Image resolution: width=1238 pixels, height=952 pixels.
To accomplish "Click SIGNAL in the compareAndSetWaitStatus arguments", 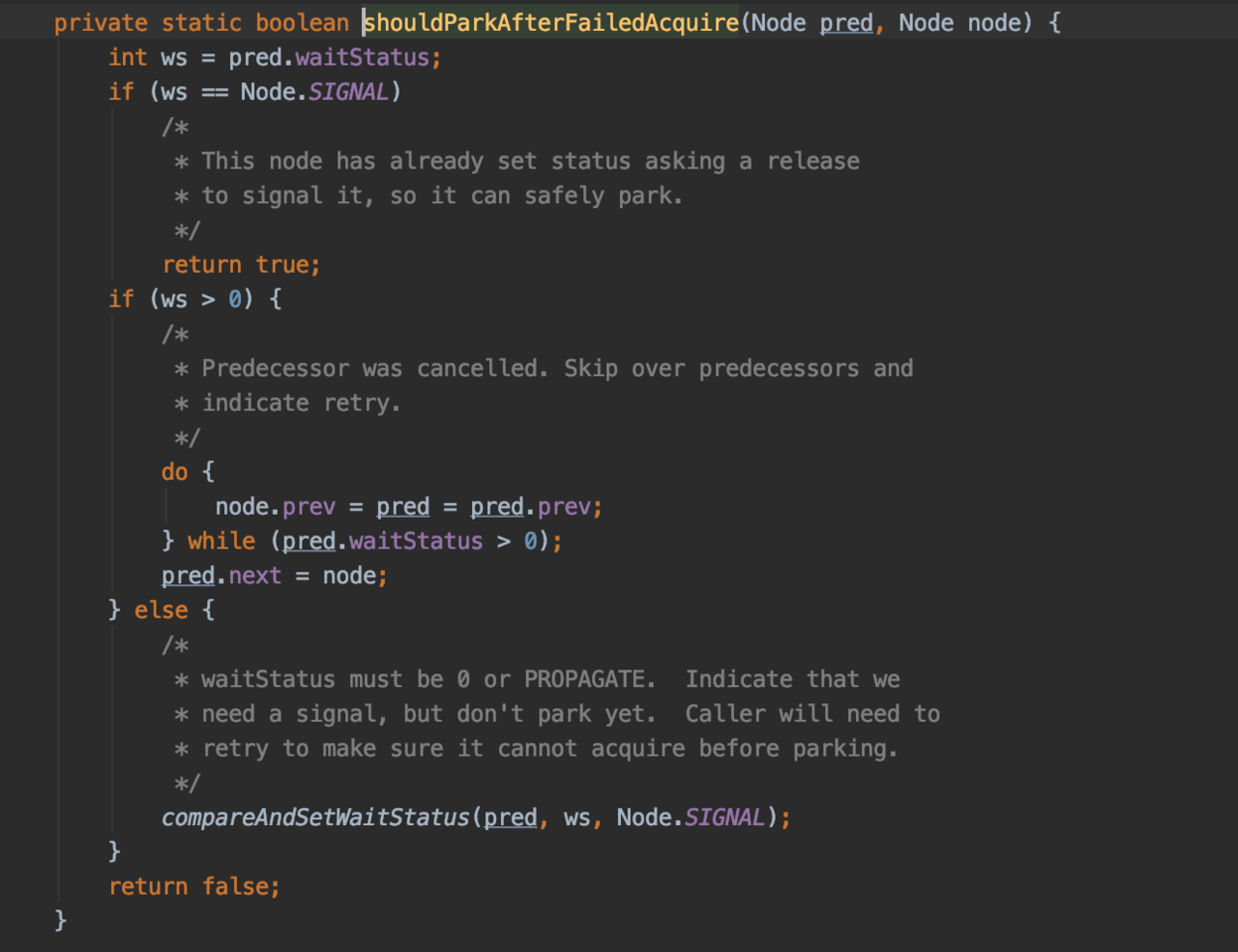I will click(724, 817).
